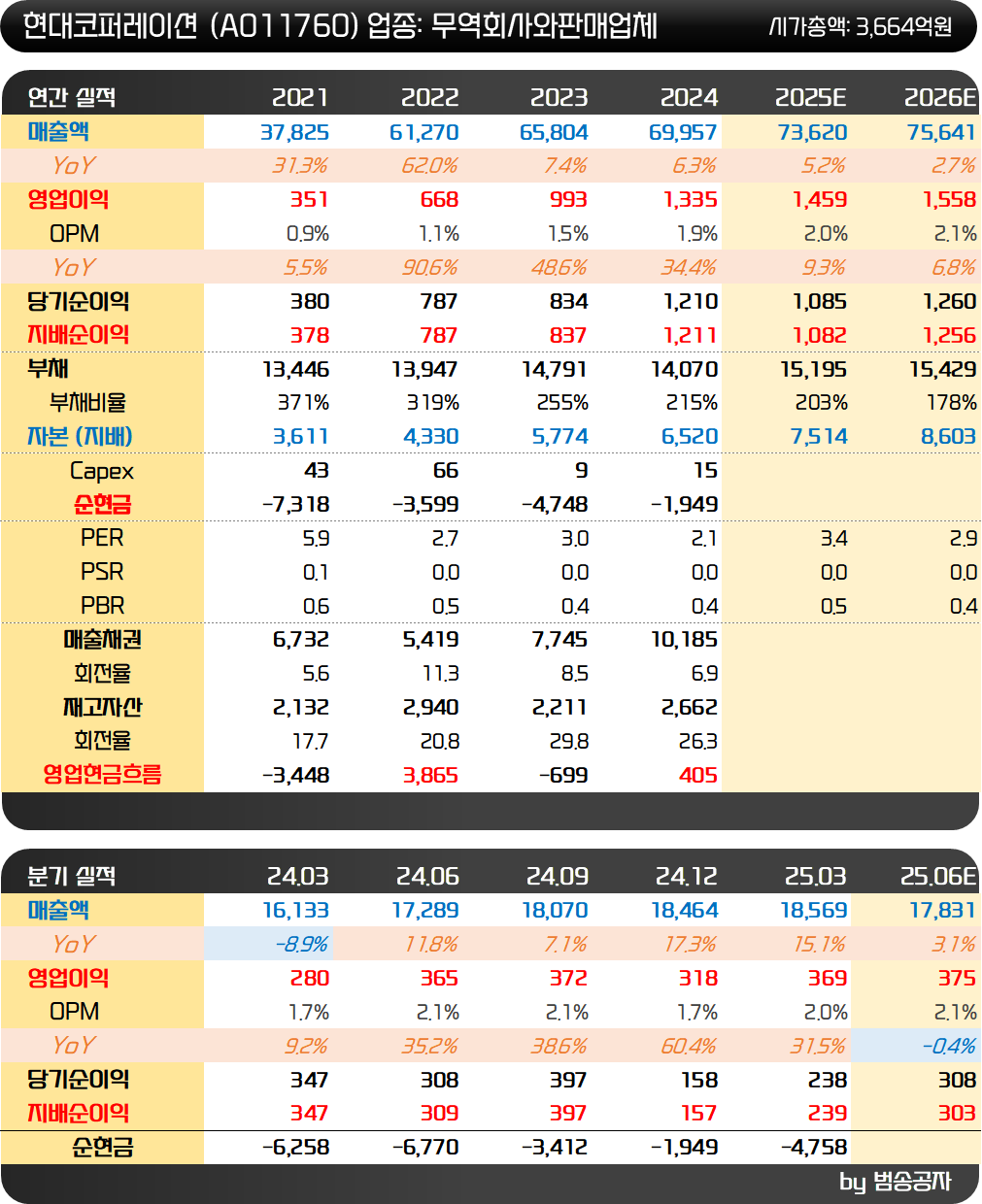Click 2026E operating profit 1,558
The height and width of the screenshot is (1204, 982).
[x=949, y=200]
